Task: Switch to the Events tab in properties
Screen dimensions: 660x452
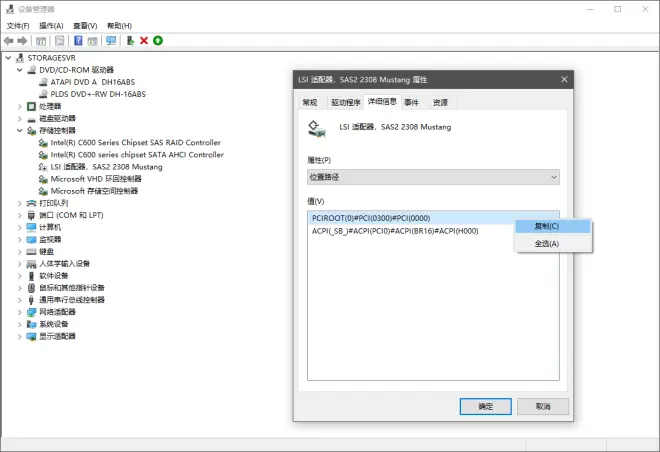Action: [x=411, y=102]
